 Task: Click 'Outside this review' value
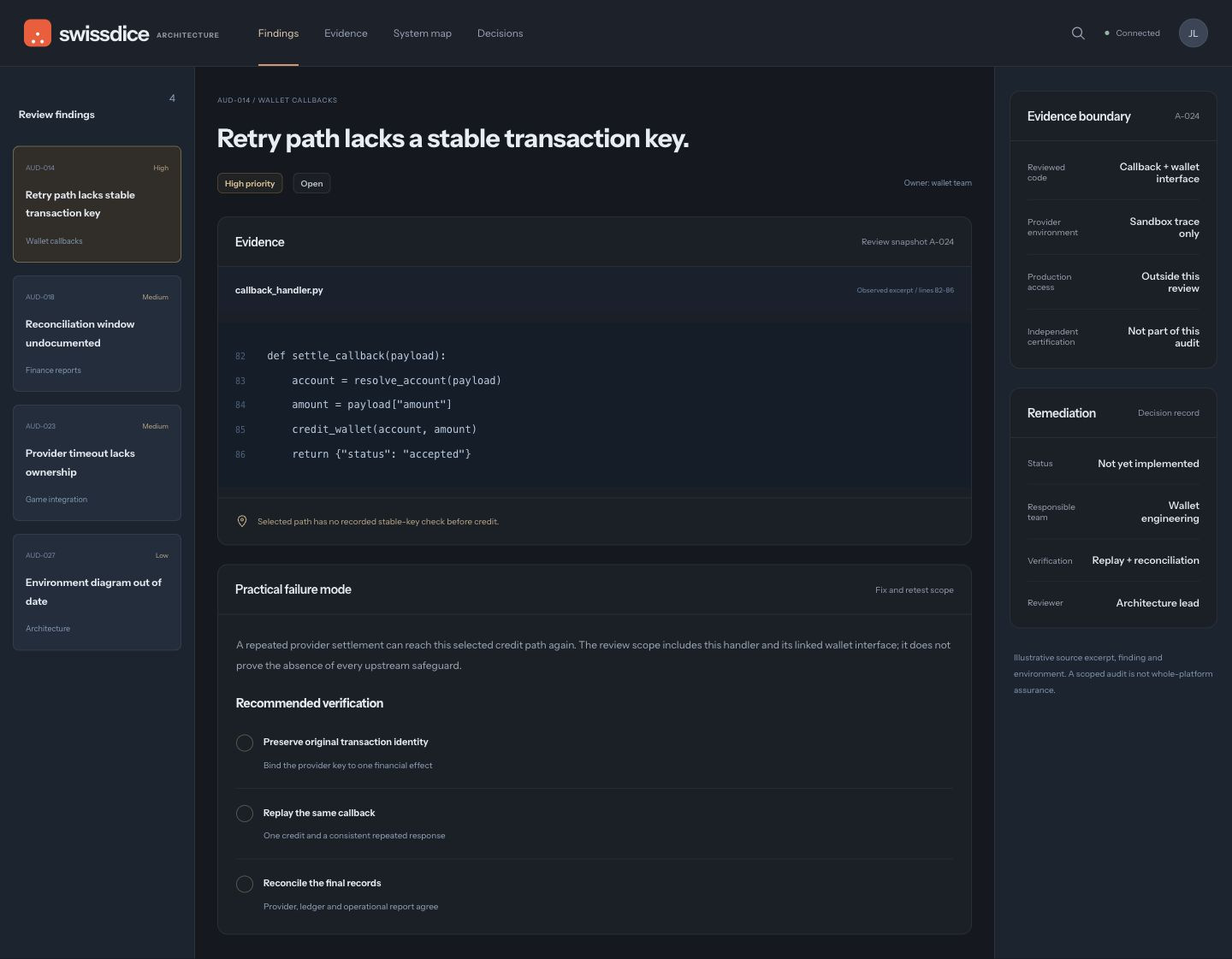pyautogui.click(x=1170, y=282)
